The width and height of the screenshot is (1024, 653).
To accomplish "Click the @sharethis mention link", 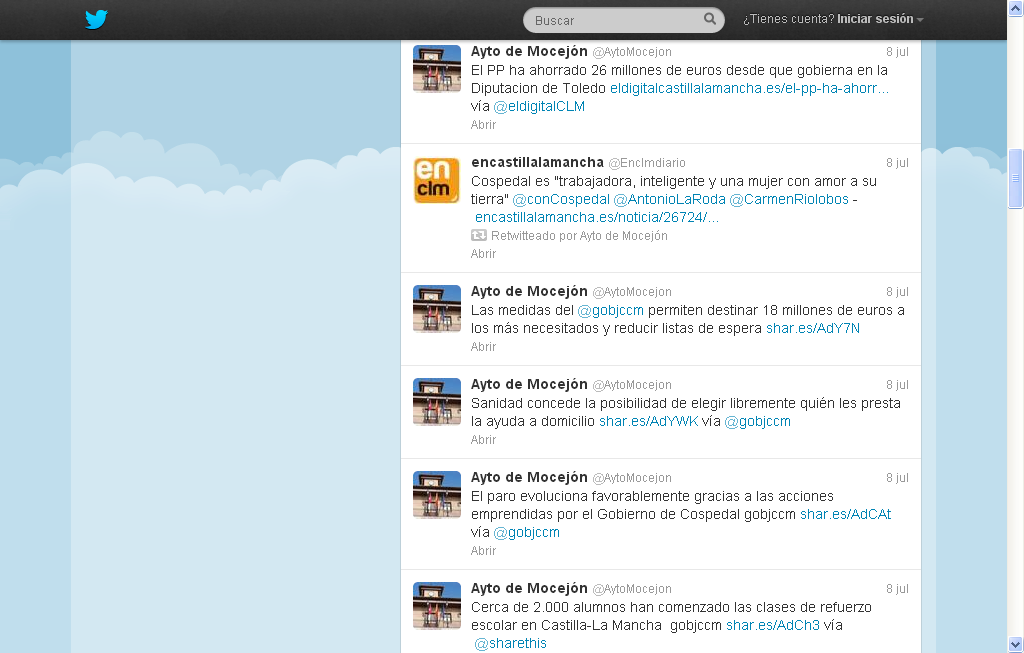I will (510, 643).
